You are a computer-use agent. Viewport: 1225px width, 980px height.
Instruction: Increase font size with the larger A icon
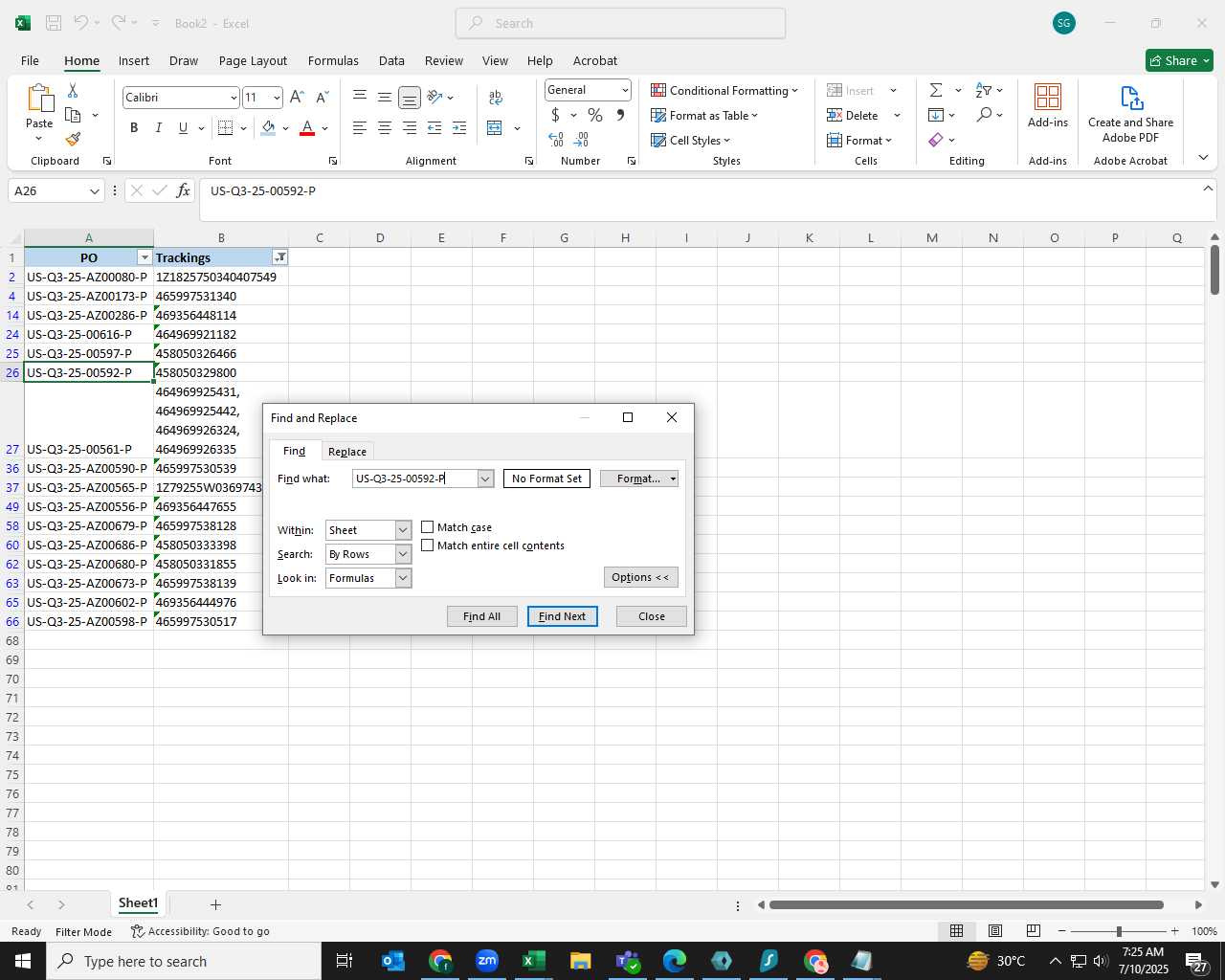click(297, 97)
